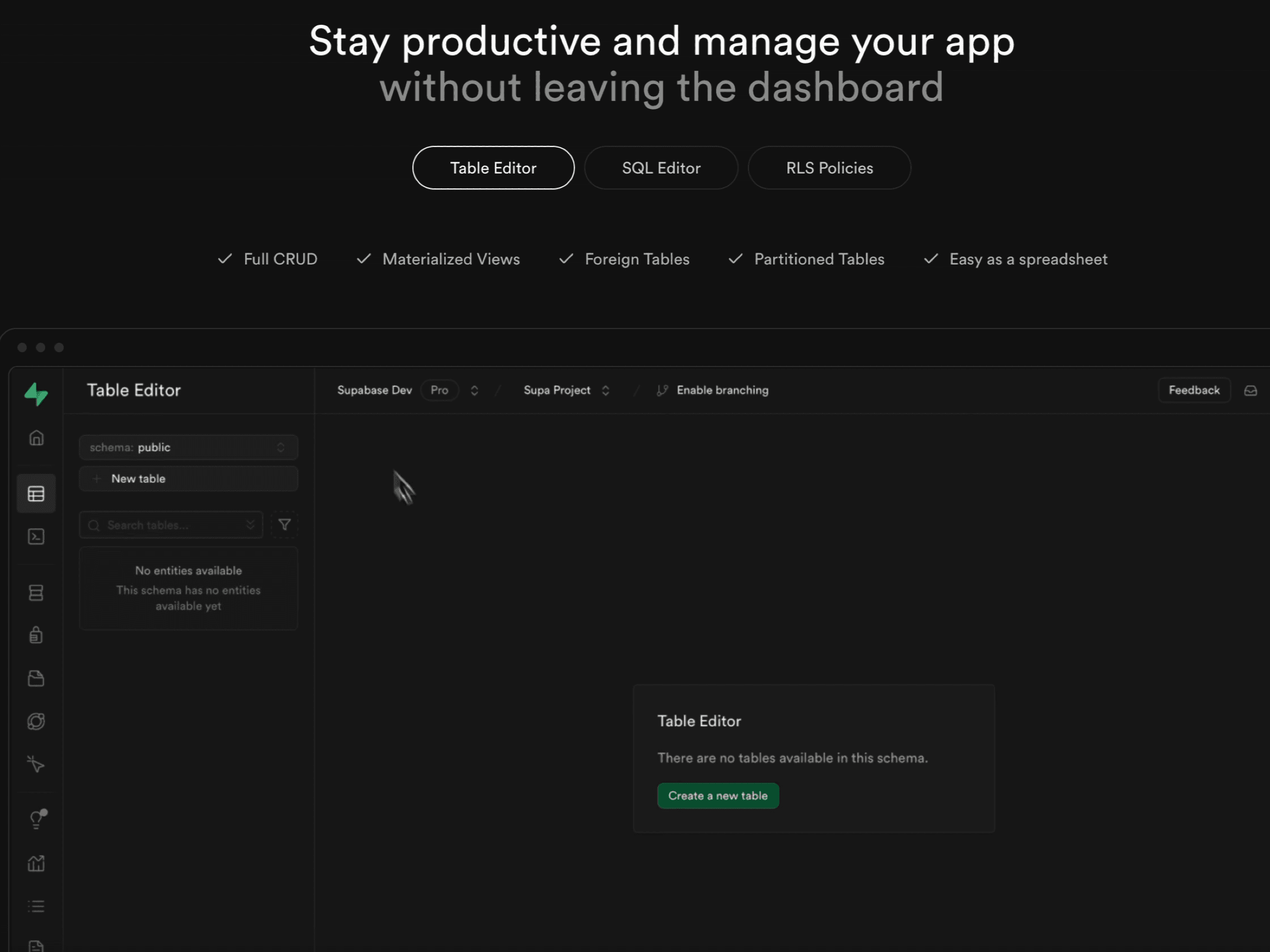The height and width of the screenshot is (952, 1270).
Task: Click the Pro plan badge
Action: [439, 390]
